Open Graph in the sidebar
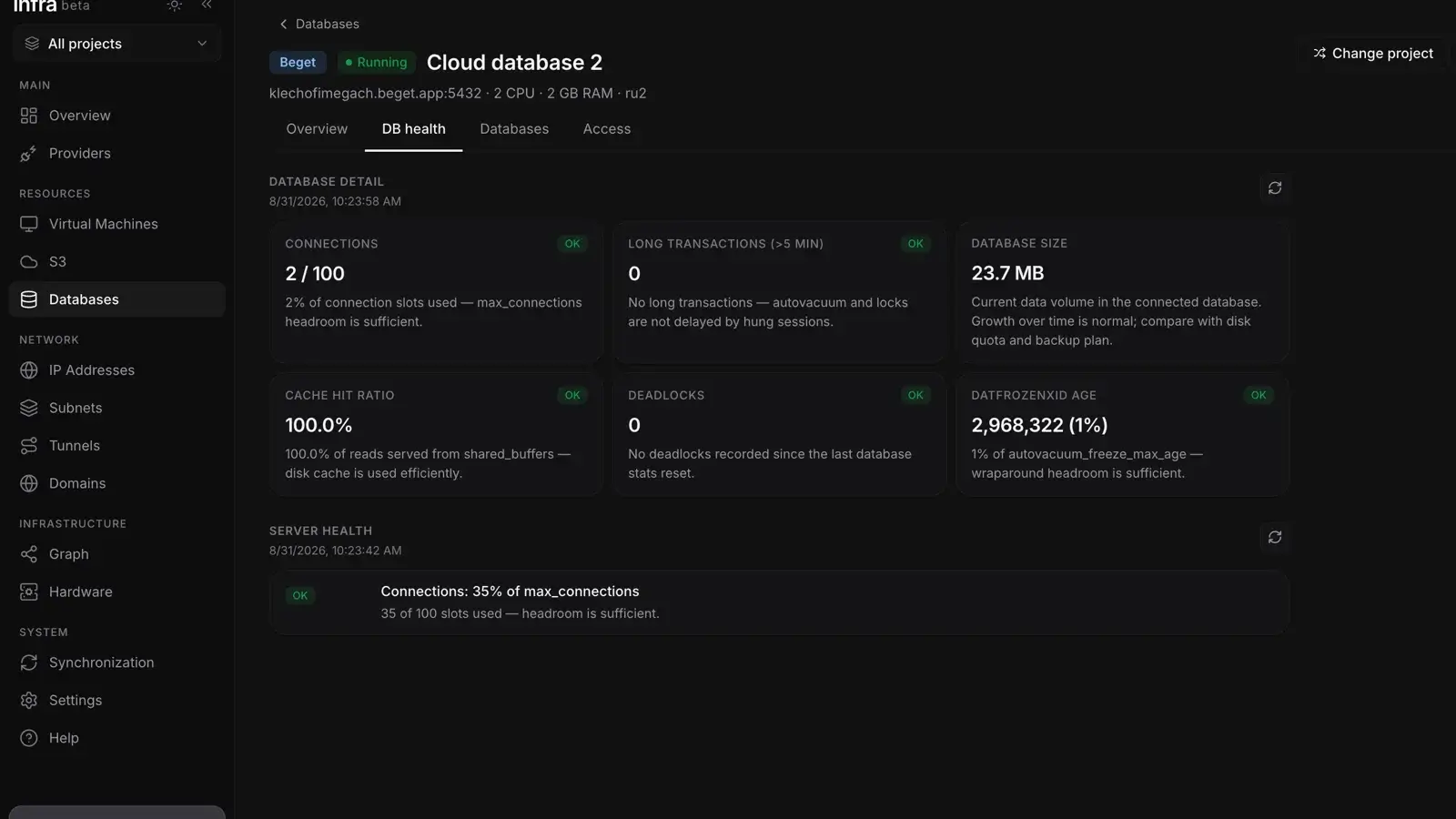This screenshot has height=819, width=1456. point(116,554)
